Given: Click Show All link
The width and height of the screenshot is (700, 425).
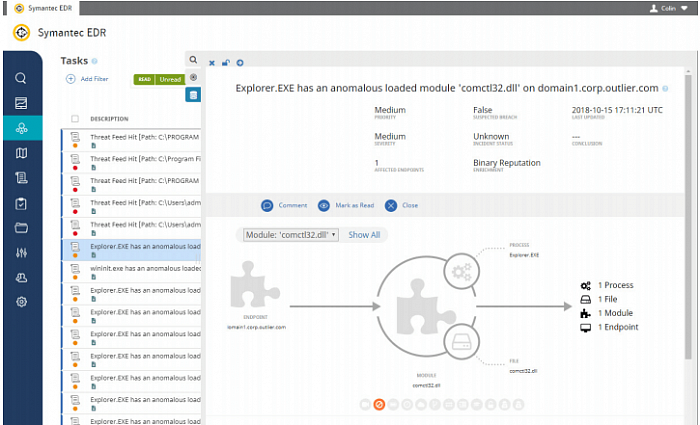Looking at the screenshot, I should tap(364, 235).
